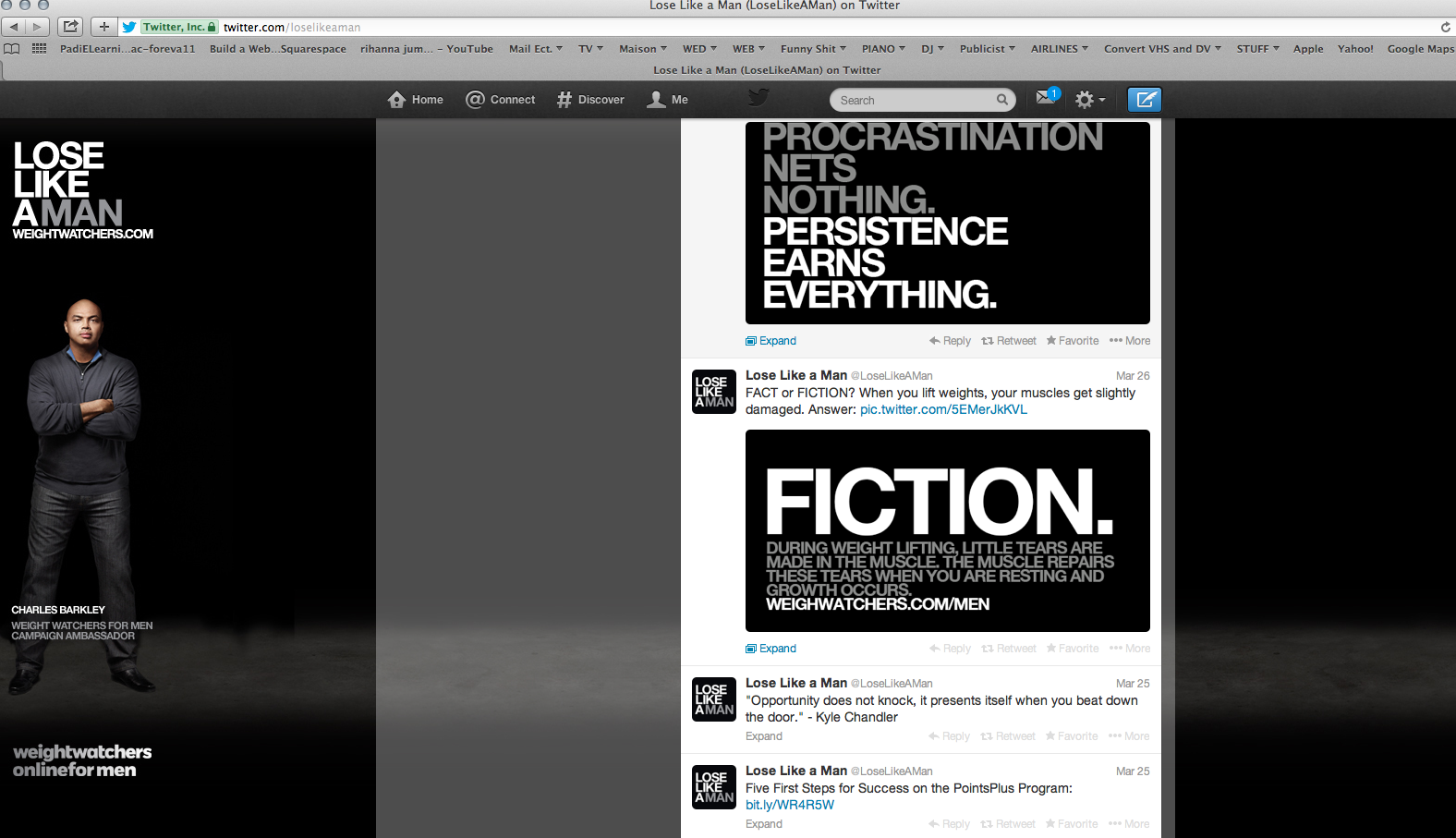Open the Discover tab
This screenshot has height=838, width=1456.
pyautogui.click(x=590, y=100)
